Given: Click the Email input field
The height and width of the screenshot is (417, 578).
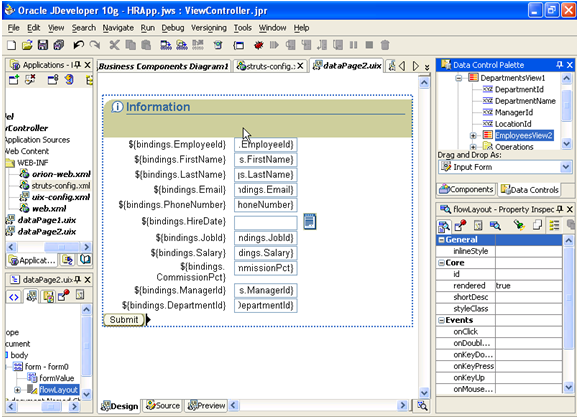Looking at the screenshot, I should click(x=265, y=190).
